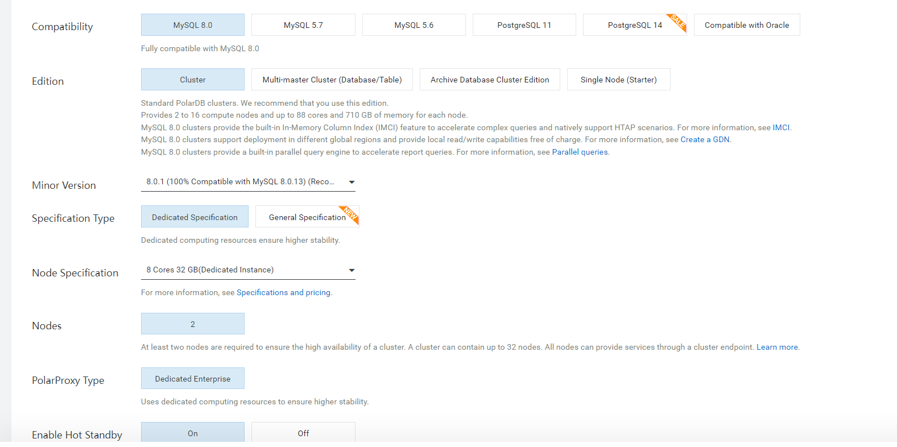This screenshot has width=897, height=447.
Task: Select Dedicated Specification type
Action: (195, 217)
